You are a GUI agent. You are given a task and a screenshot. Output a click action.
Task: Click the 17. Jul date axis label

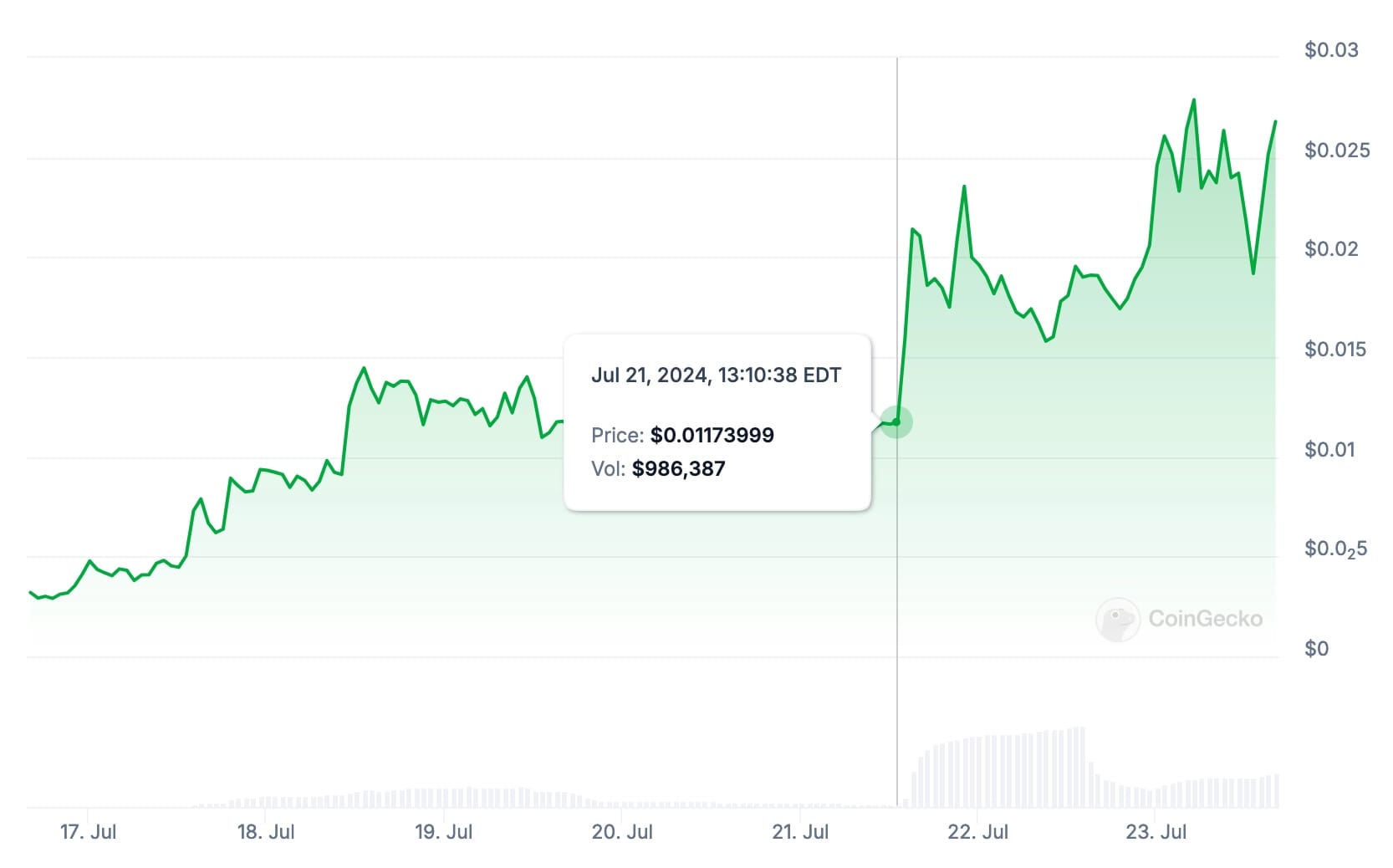point(88,832)
